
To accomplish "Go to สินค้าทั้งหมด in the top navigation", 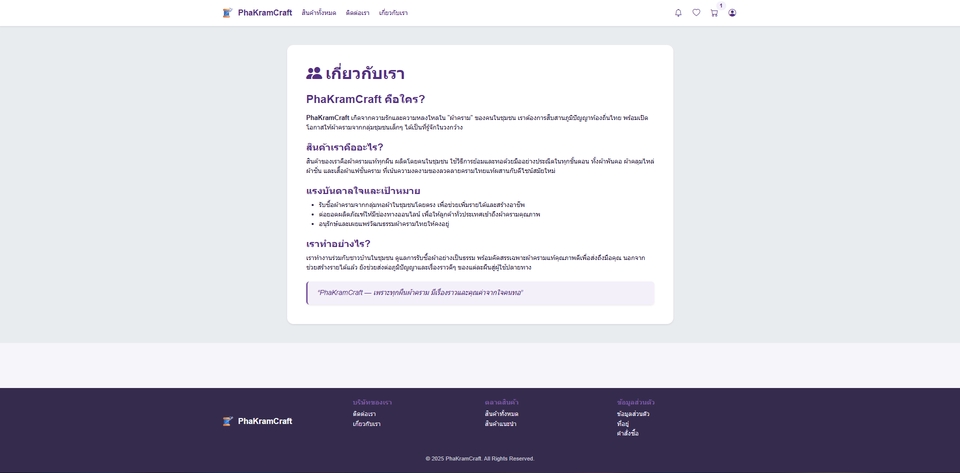I will tap(319, 13).
